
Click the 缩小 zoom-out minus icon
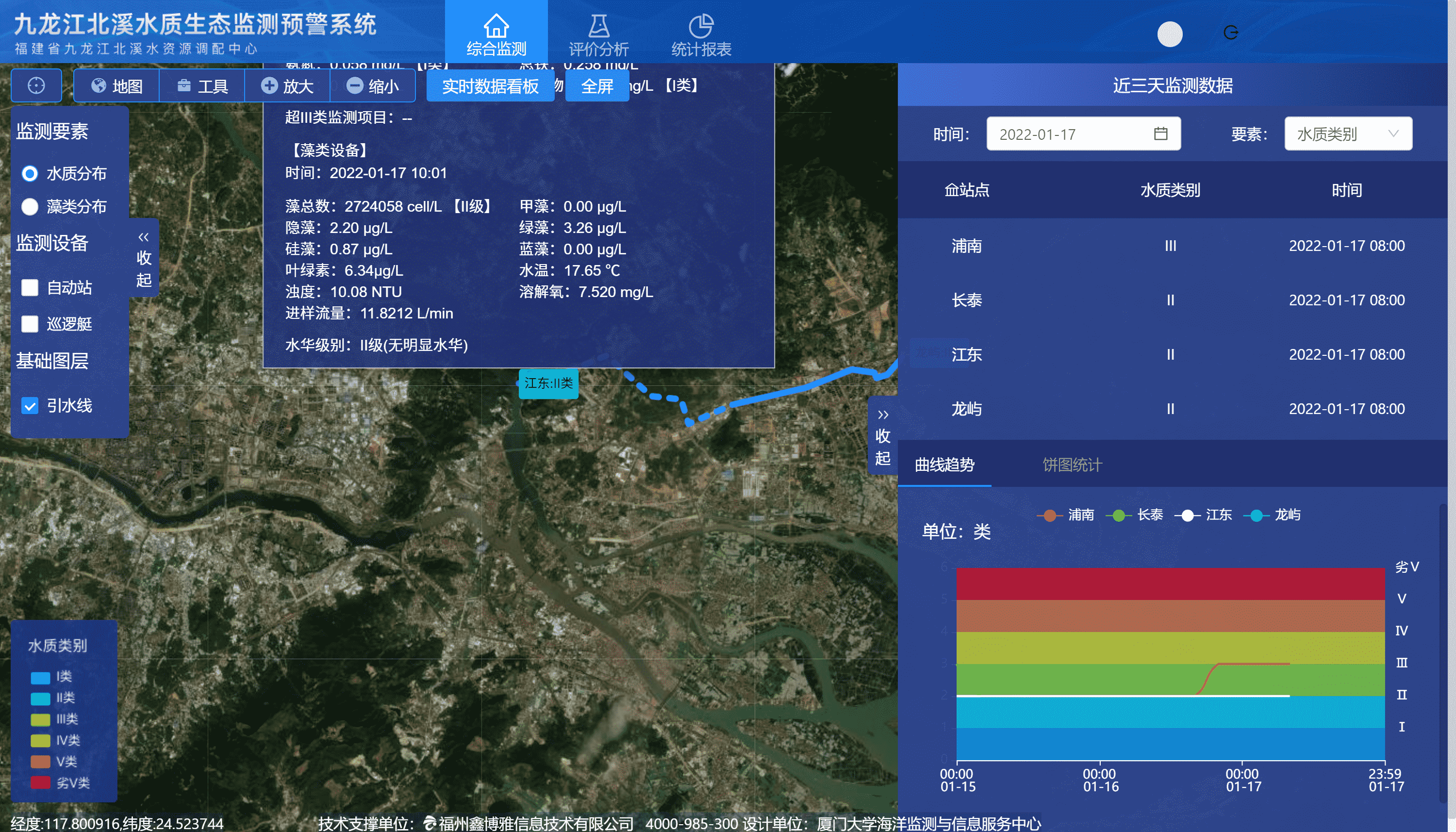[x=355, y=86]
